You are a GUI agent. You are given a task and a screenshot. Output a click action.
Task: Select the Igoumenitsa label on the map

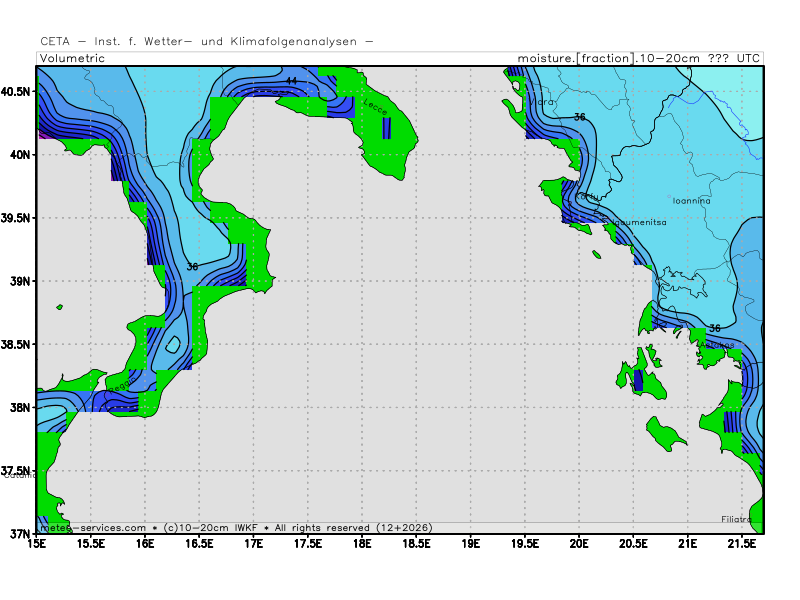point(634,222)
